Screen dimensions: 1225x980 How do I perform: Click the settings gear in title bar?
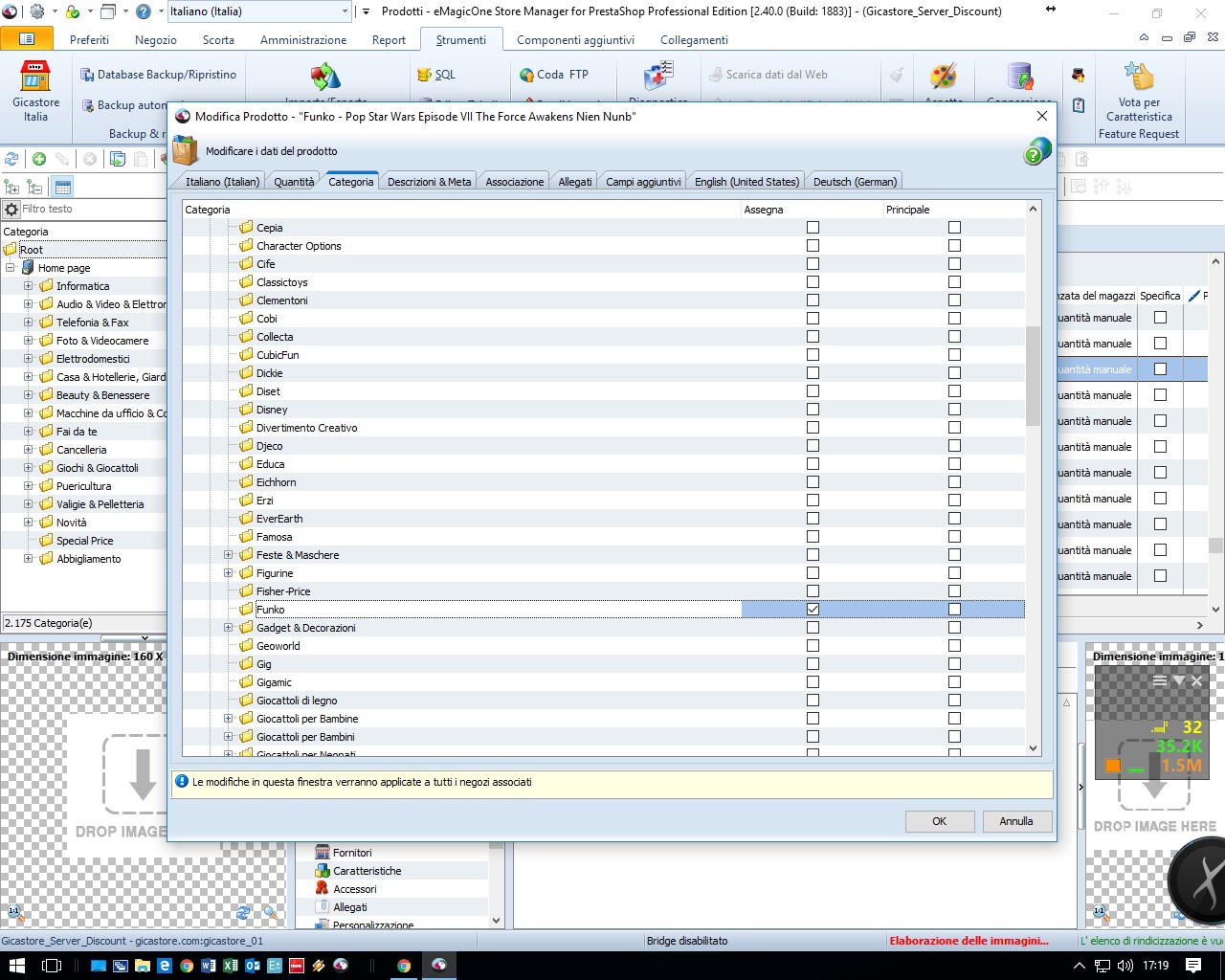click(x=38, y=11)
